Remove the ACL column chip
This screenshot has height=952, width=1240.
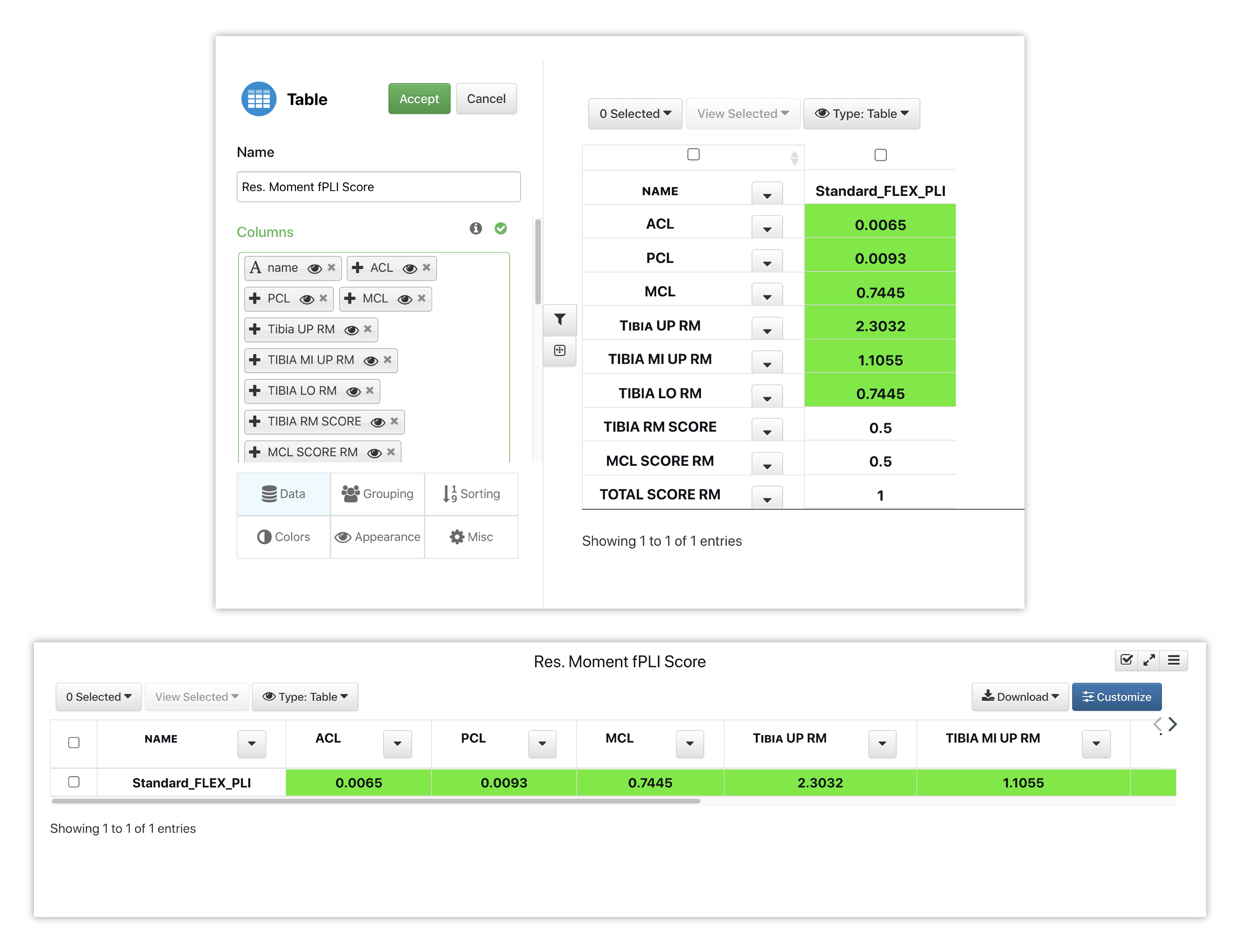point(427,267)
